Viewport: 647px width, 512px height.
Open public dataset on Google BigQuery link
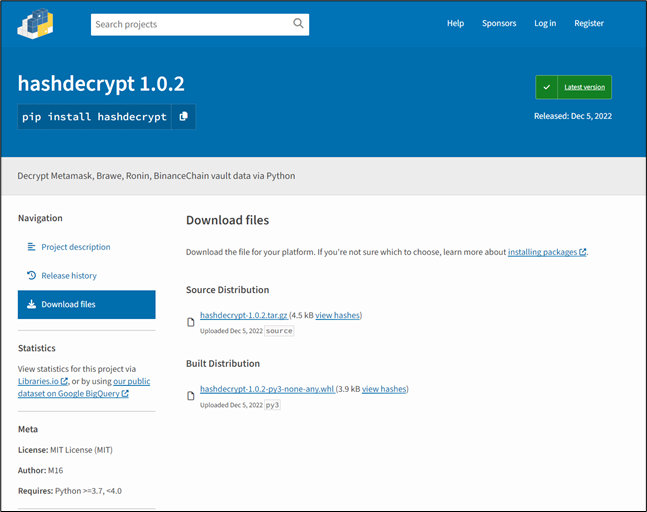tap(84, 387)
